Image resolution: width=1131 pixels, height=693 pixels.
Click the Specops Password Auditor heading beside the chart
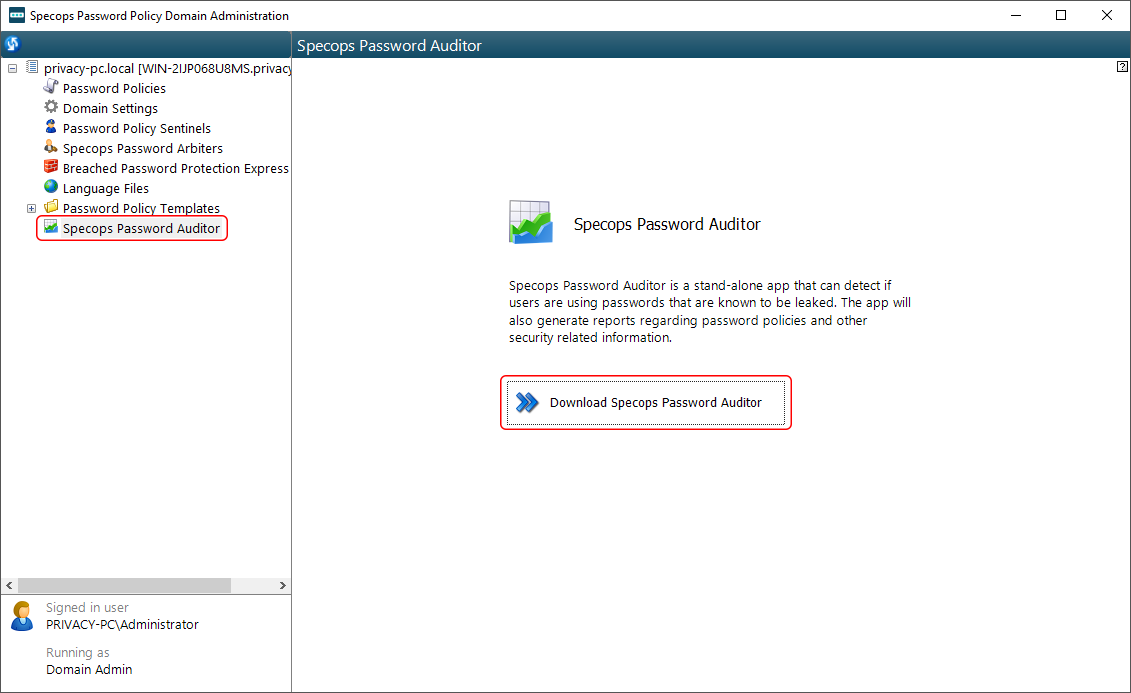point(667,224)
